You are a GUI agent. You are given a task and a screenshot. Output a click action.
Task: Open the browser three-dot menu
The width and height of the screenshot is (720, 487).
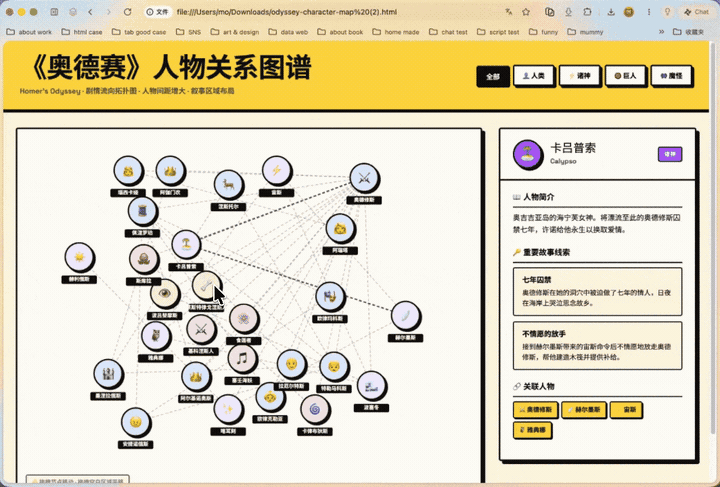point(648,12)
